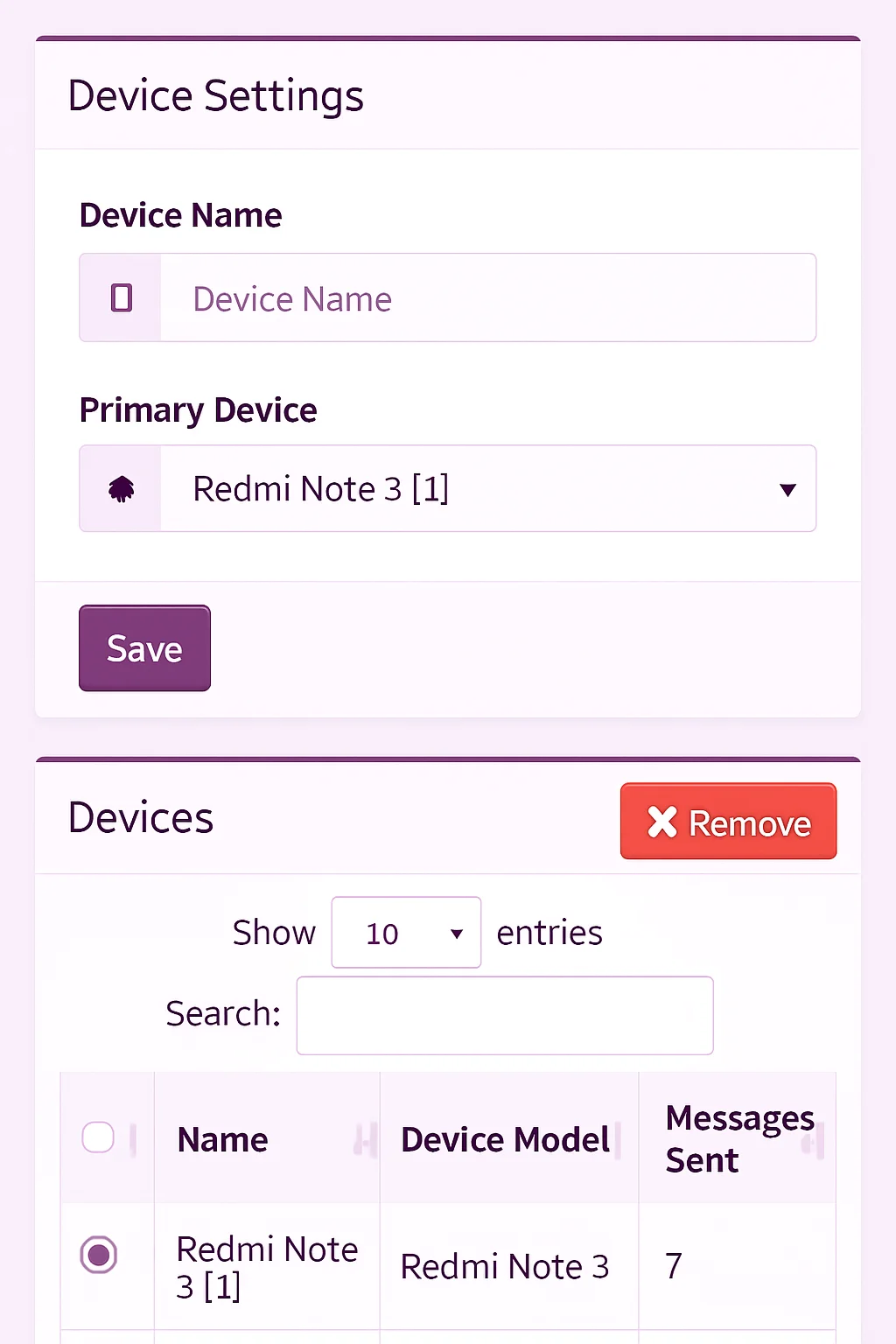Click the Redmi Note 3 [1] name cell
Viewport: 896px width, 1344px height.
tap(267, 1267)
